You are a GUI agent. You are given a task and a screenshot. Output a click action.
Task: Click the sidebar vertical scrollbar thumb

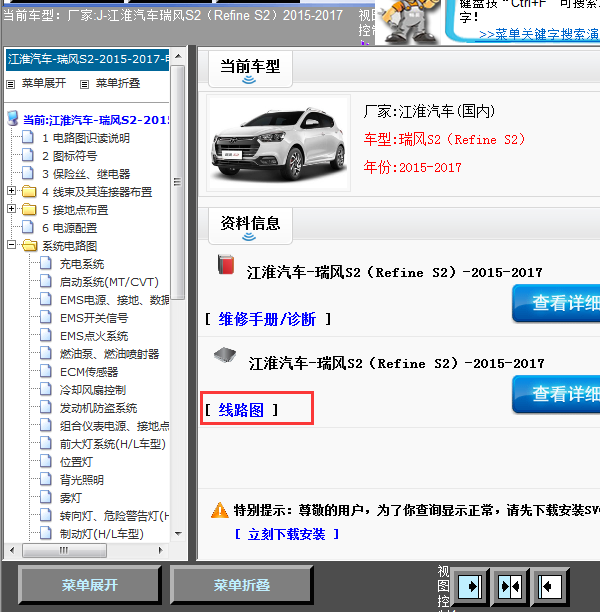click(x=178, y=182)
